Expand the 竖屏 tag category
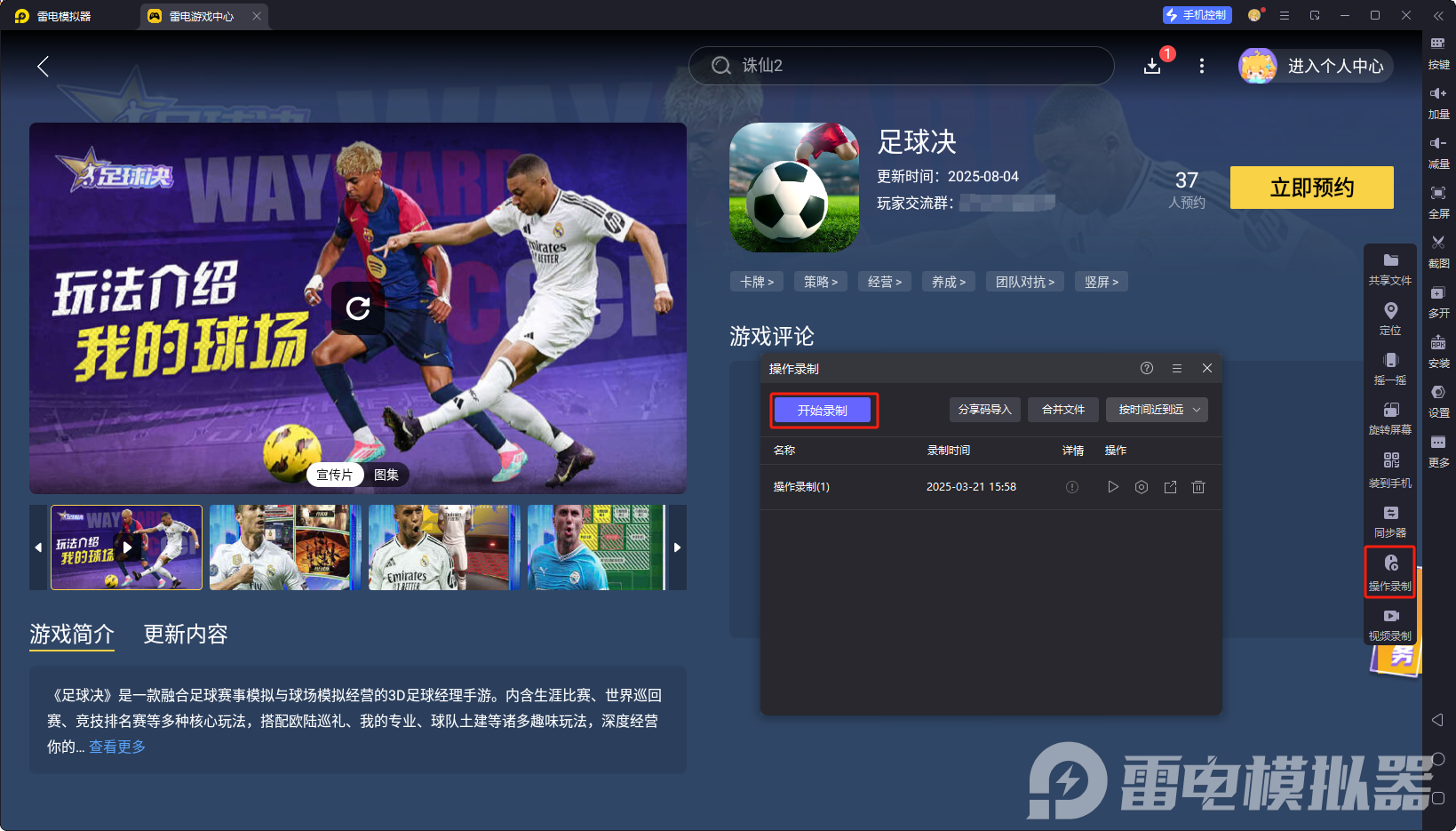Screen dimensions: 1456x831 (x=1102, y=282)
